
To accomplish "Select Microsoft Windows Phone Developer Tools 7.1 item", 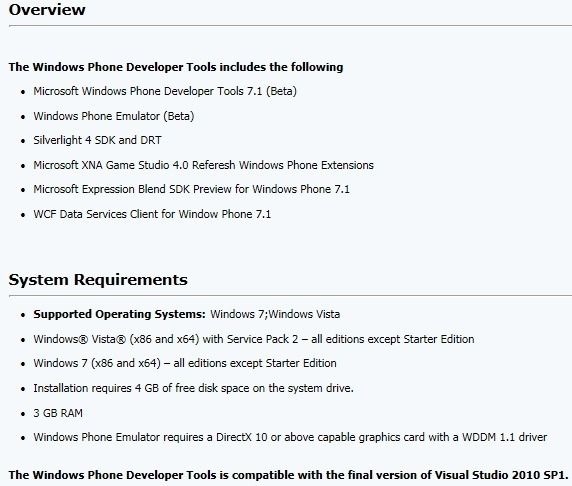I will pyautogui.click(x=165, y=91).
